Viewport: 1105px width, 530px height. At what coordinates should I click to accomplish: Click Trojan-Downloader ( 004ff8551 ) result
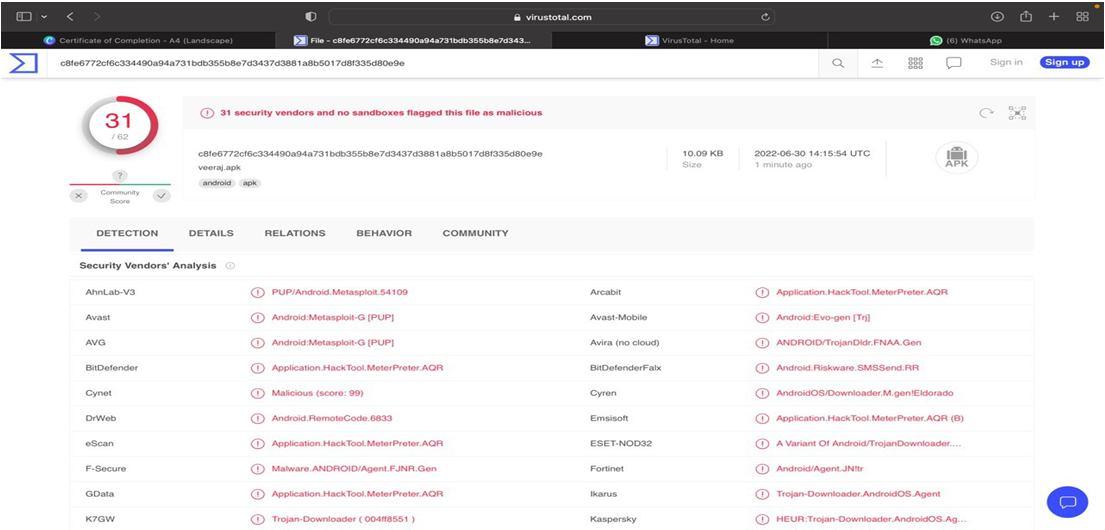pos(343,519)
